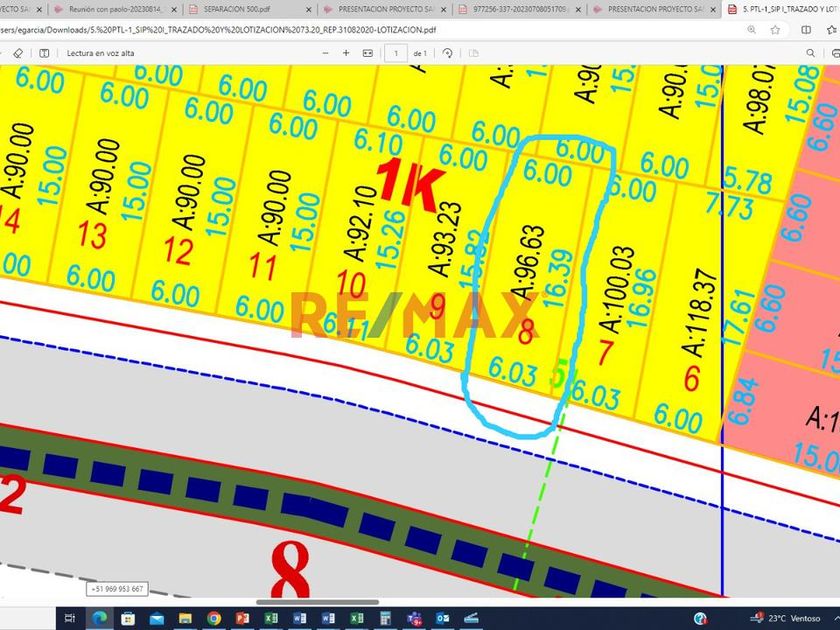The height and width of the screenshot is (630, 840).
Task: Click the zoom in plus button
Action: pos(346,53)
